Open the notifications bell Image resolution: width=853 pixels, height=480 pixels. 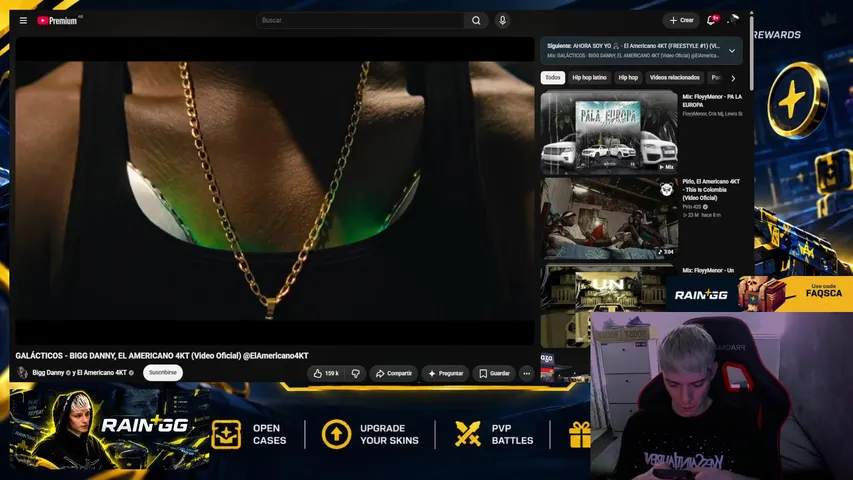click(x=712, y=20)
